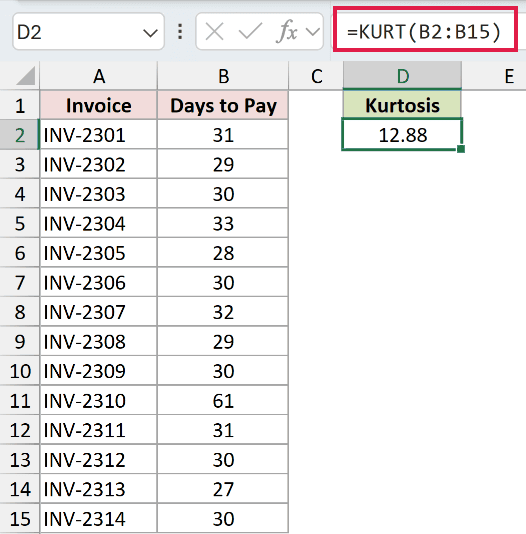Click the Enter checkmark formula button

pos(250,32)
